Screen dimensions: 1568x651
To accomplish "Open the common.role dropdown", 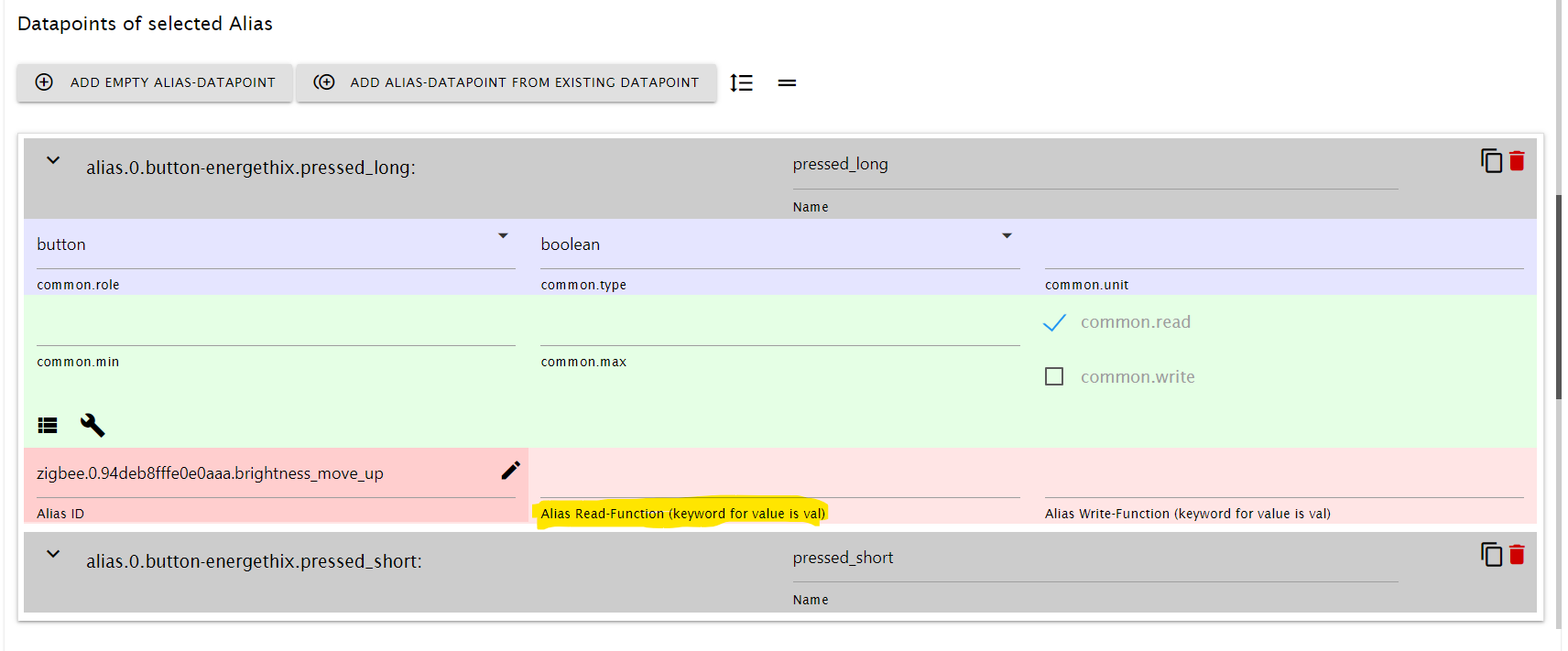I will point(275,244).
